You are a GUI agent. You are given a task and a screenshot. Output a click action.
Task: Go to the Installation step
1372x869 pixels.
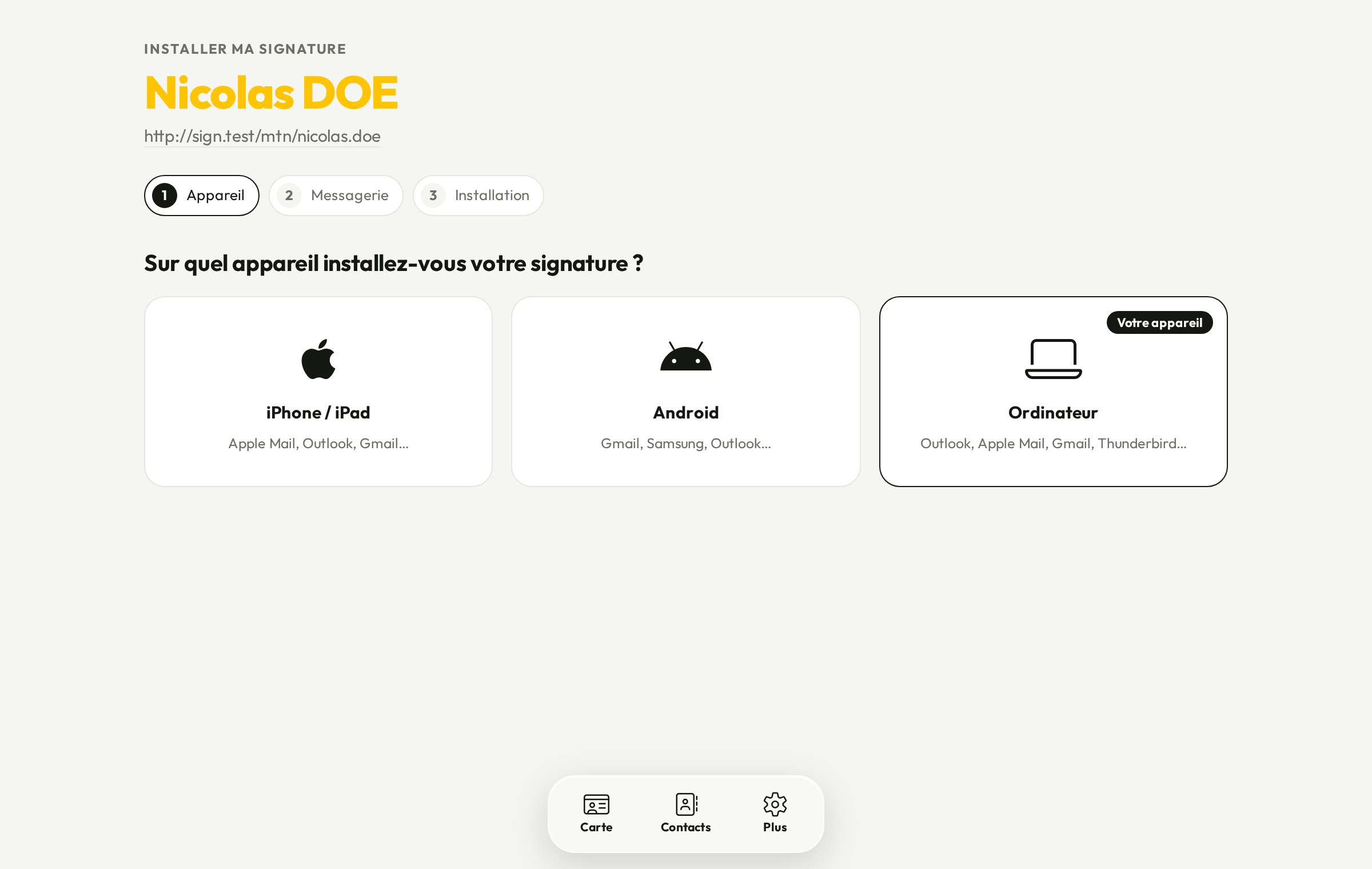pyautogui.click(x=478, y=196)
